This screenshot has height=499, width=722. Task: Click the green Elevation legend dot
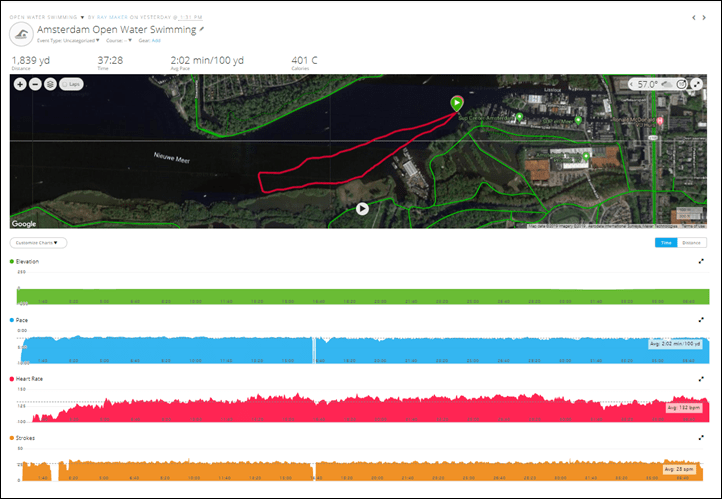[x=12, y=261]
